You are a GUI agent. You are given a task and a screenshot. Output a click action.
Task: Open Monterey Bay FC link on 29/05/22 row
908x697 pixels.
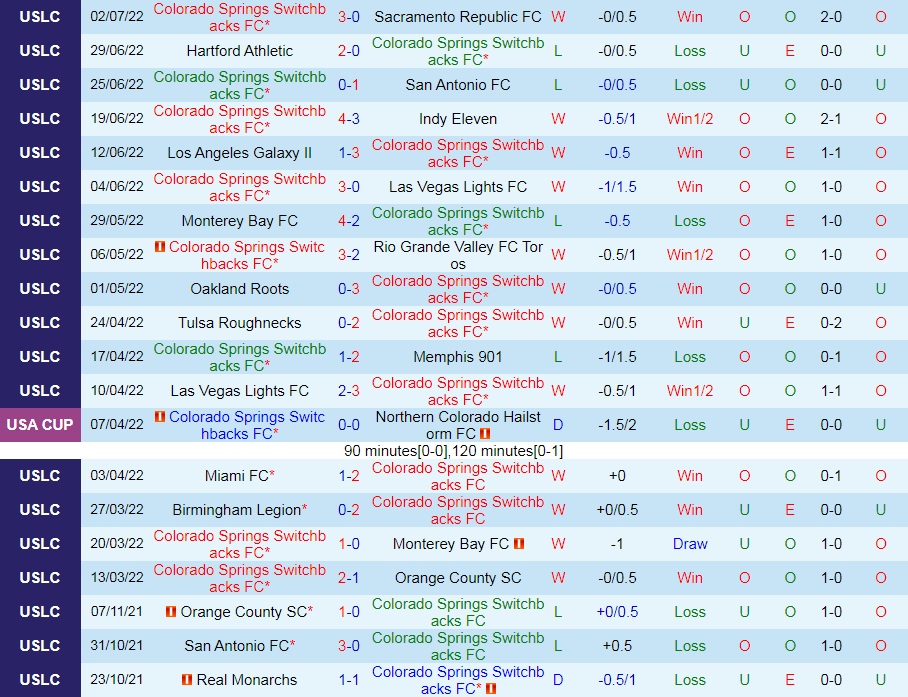tap(240, 221)
